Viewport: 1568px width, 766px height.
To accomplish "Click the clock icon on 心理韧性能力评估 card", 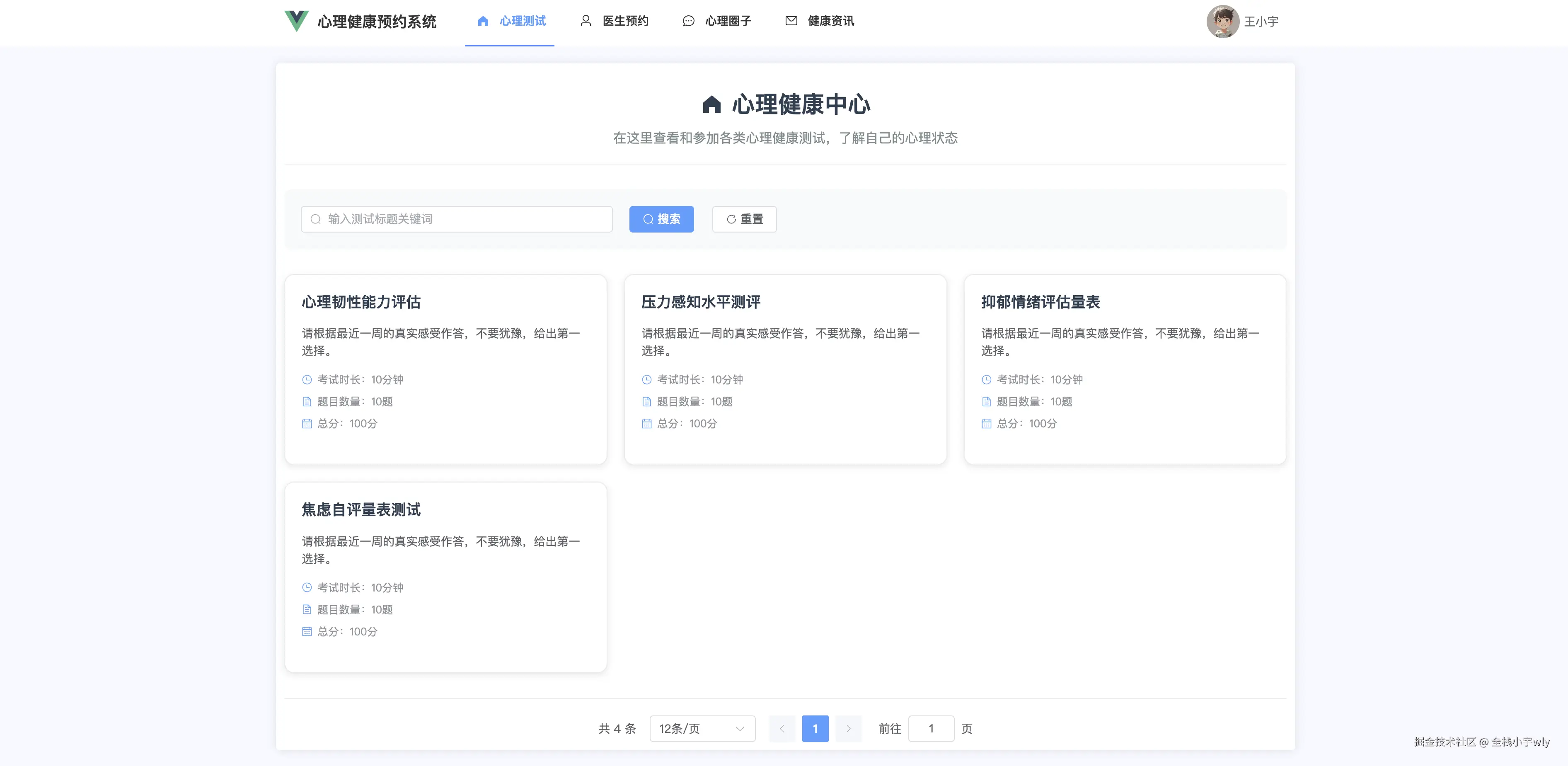I will coord(307,379).
